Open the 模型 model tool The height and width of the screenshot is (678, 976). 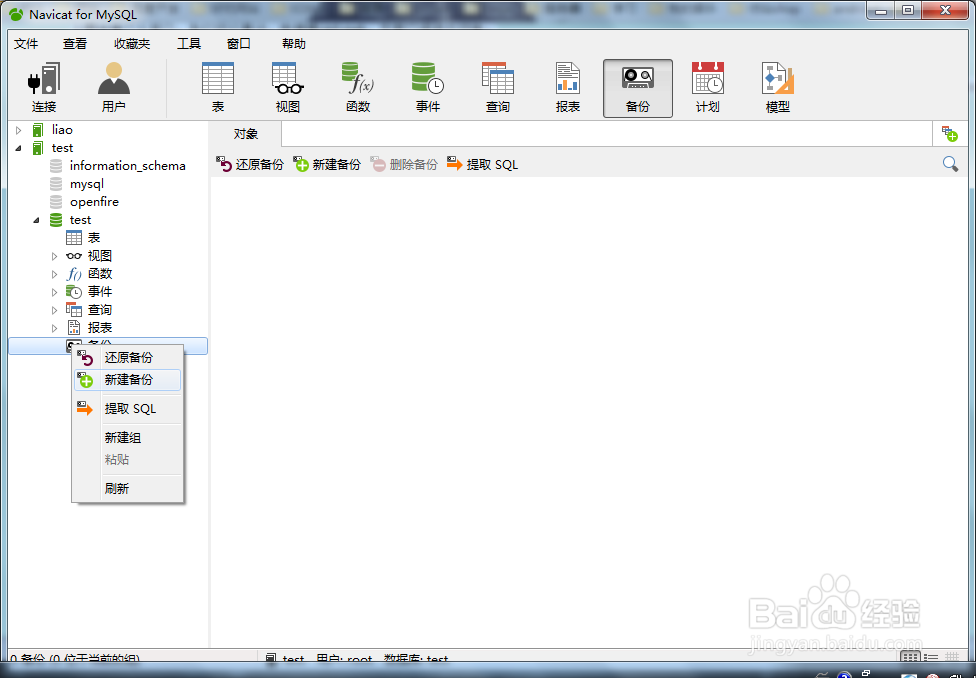point(777,88)
